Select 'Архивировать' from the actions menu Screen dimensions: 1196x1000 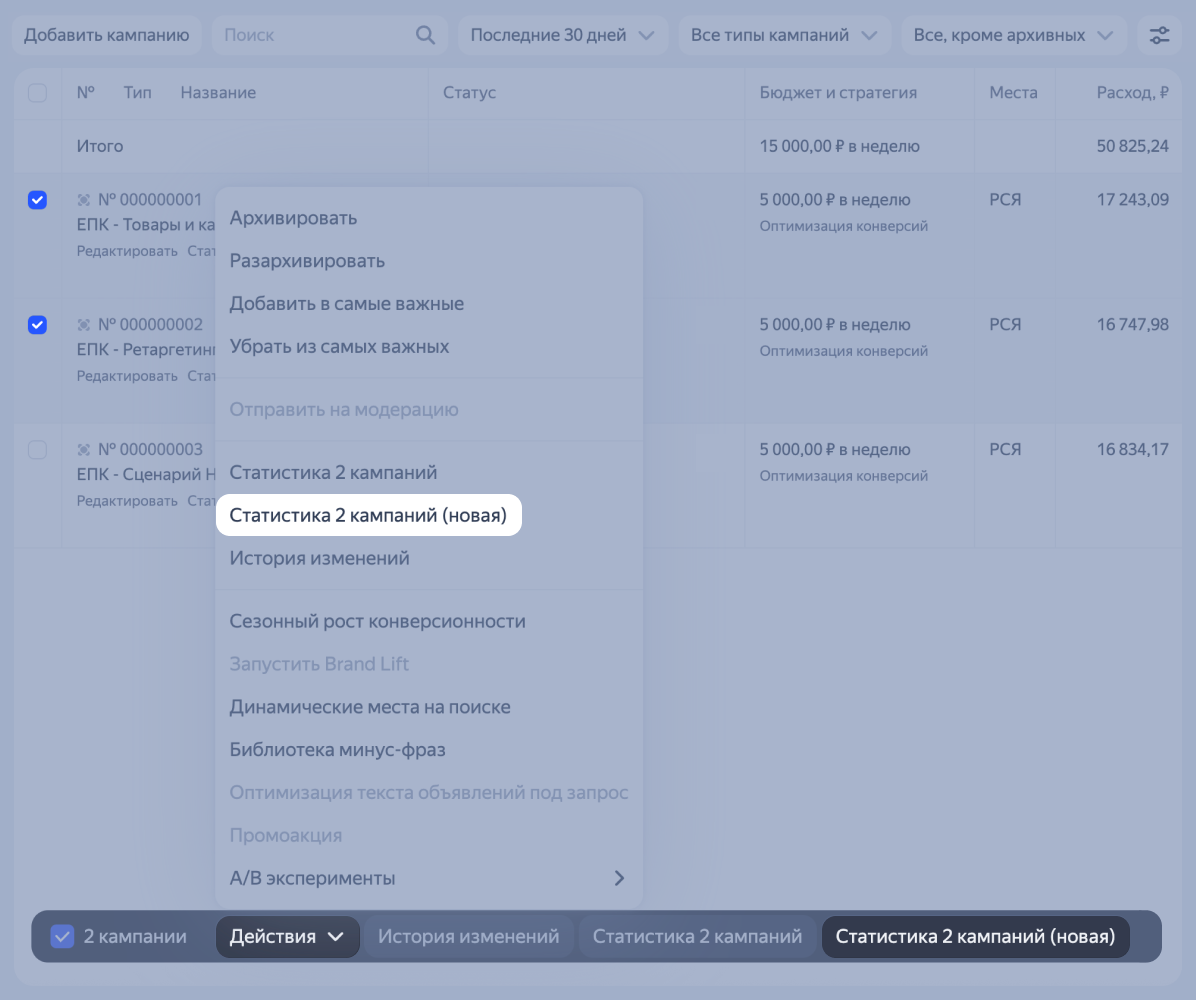coord(293,218)
